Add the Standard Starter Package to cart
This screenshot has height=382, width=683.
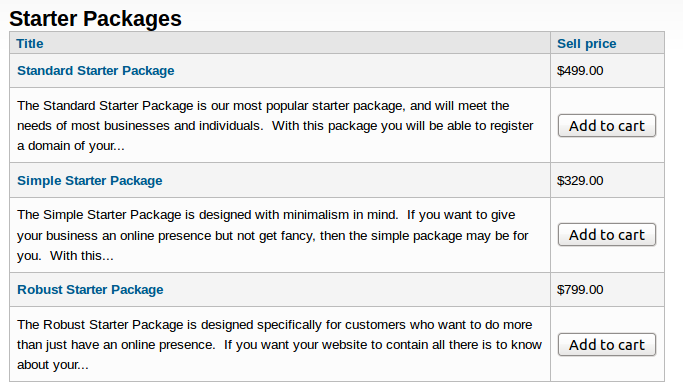click(607, 126)
